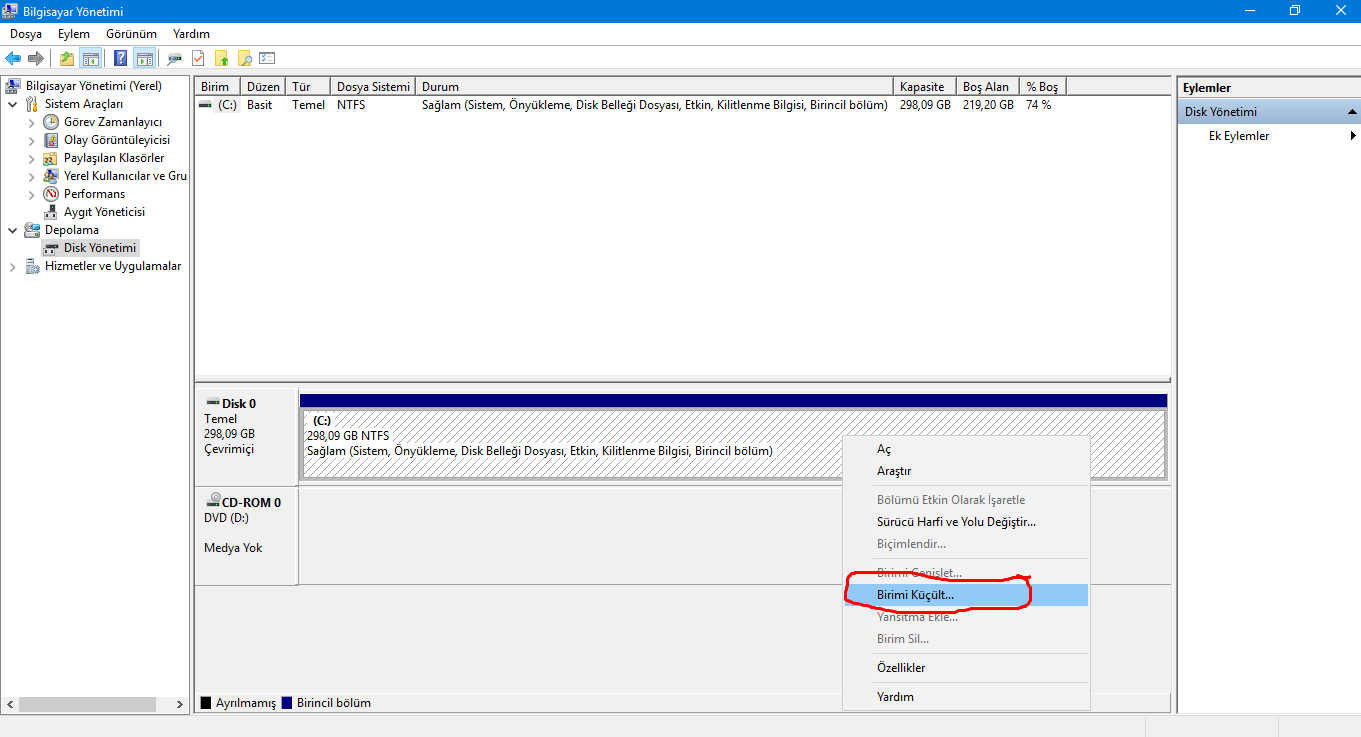Toggle the Show/Hide Action Pane icon
The image size is (1361, 737).
pos(144,58)
